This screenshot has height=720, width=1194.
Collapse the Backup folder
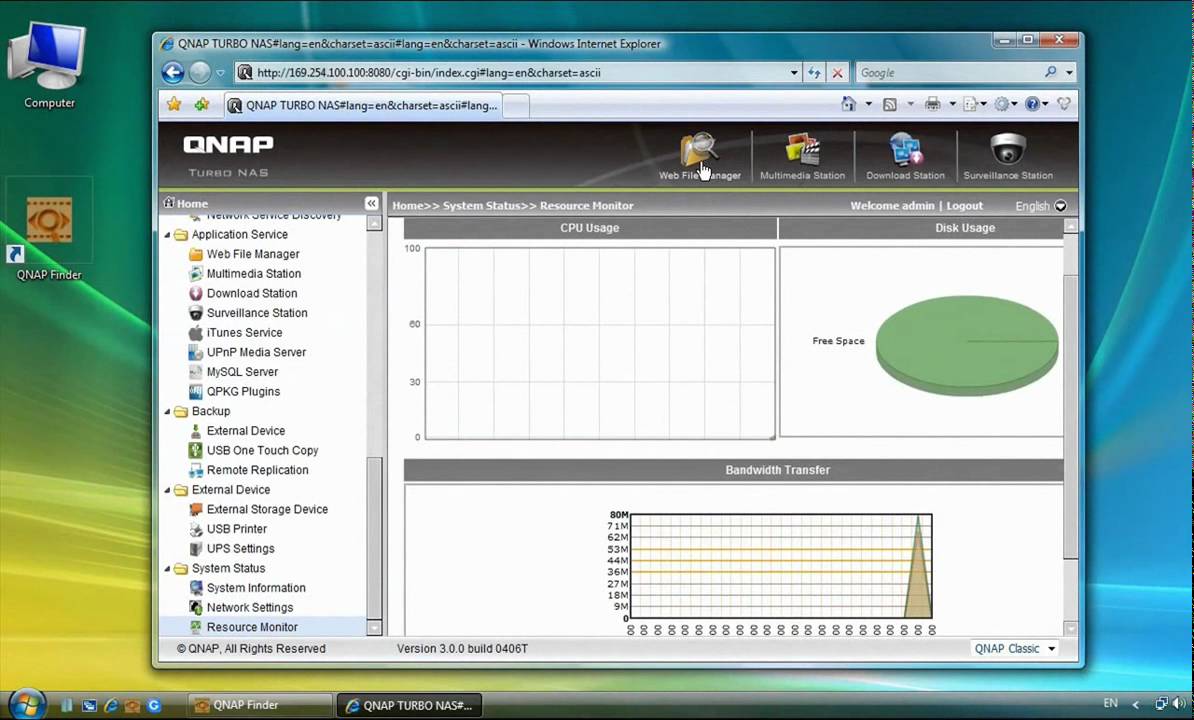point(168,412)
